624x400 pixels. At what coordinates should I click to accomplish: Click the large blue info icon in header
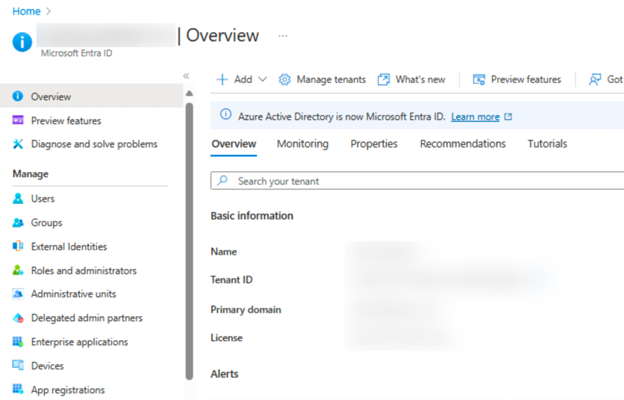click(22, 42)
